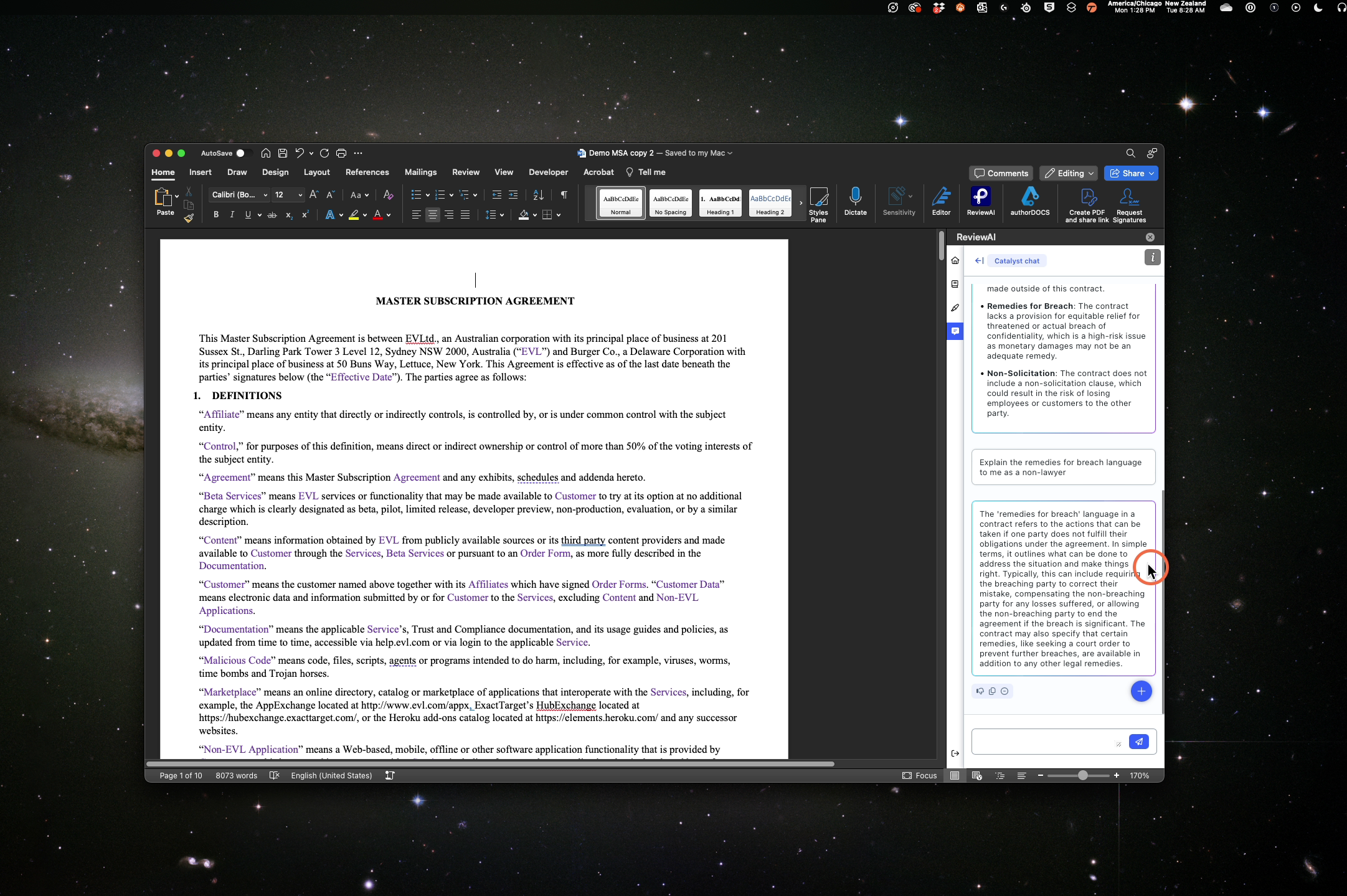Click Create PDF and share link
Viewport: 1347px width, 896px height.
coord(1087,205)
